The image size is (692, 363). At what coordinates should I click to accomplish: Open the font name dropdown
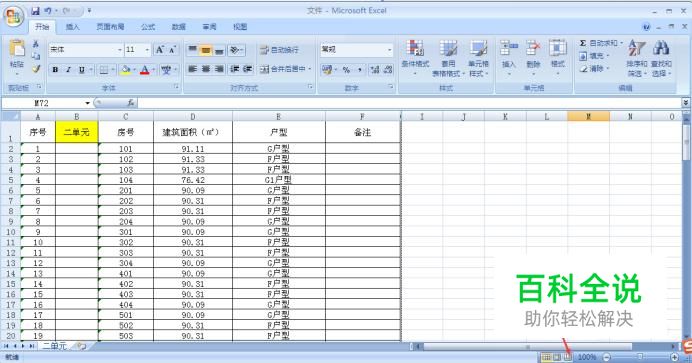(120, 50)
